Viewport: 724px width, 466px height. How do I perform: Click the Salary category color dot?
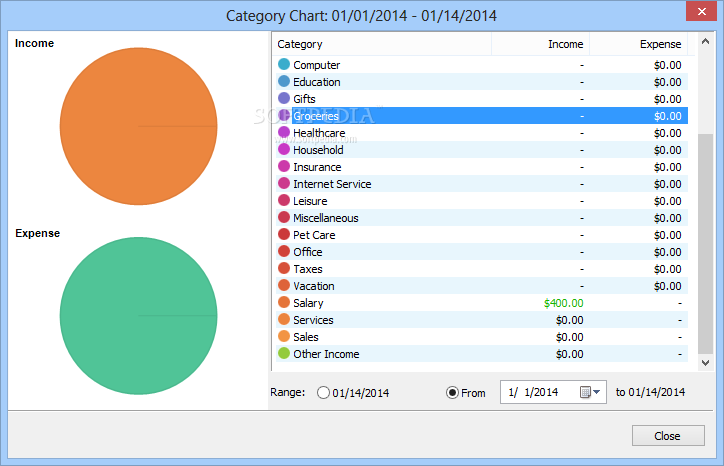[284, 302]
